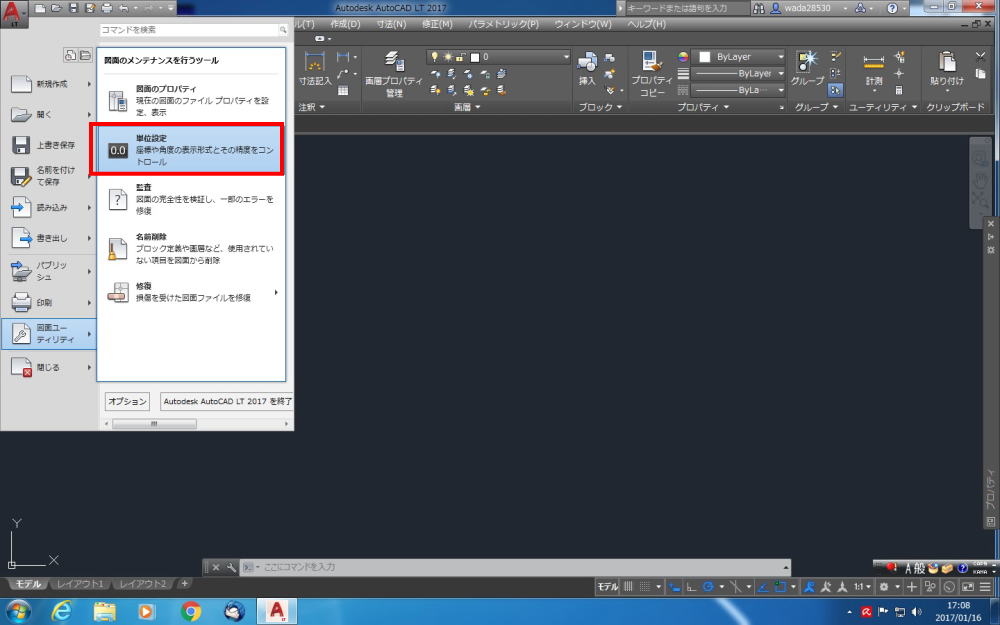Click 印刷 in application menu
Viewport: 1000px width, 625px height.
tap(48, 302)
